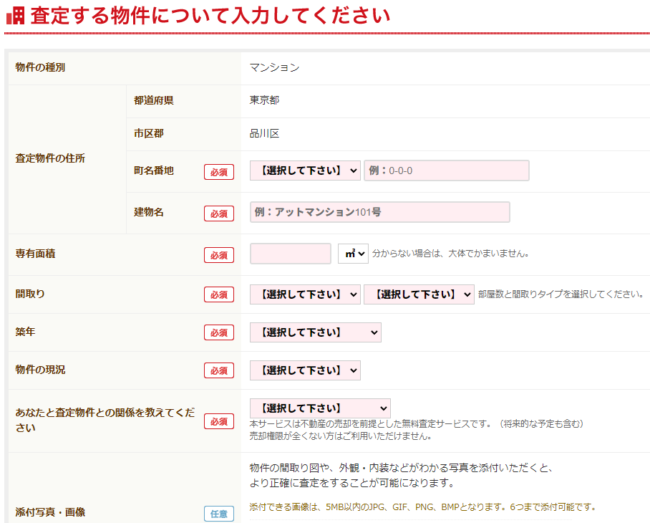The image size is (650, 523).
Task: Click the マンション property type value
Action: (x=274, y=68)
